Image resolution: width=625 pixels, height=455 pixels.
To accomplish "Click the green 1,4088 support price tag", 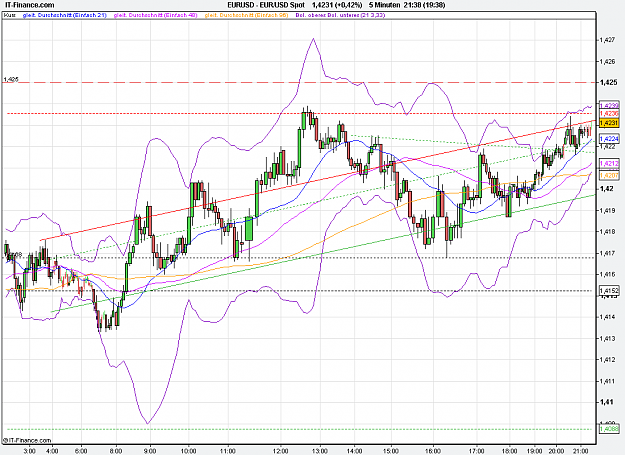I will [609, 429].
